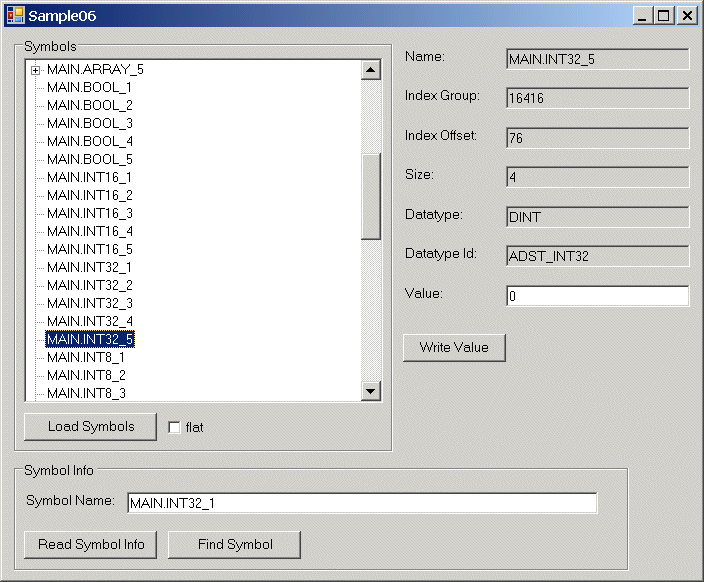Expand the MAIN.ARRAY_5 tree node
The image size is (704, 582).
point(35,70)
